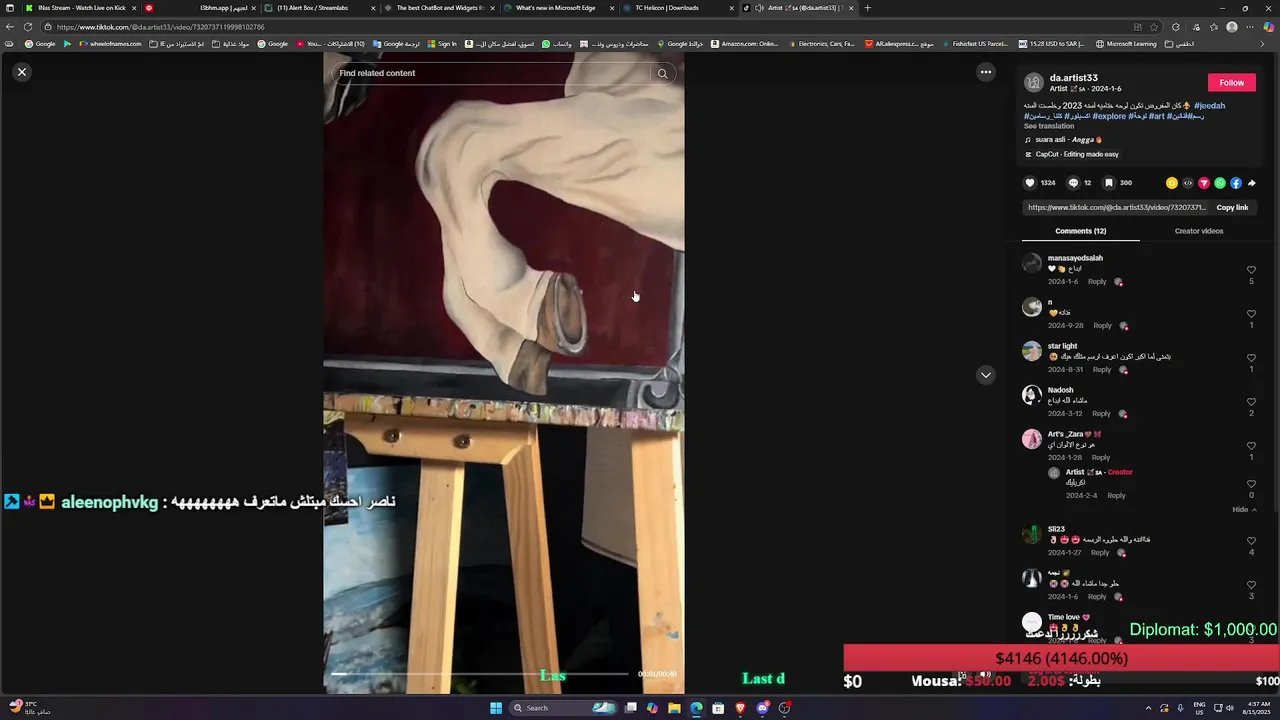The width and height of the screenshot is (1280, 720).
Task: Toggle the video volume speaker icon
Action: click(985, 675)
